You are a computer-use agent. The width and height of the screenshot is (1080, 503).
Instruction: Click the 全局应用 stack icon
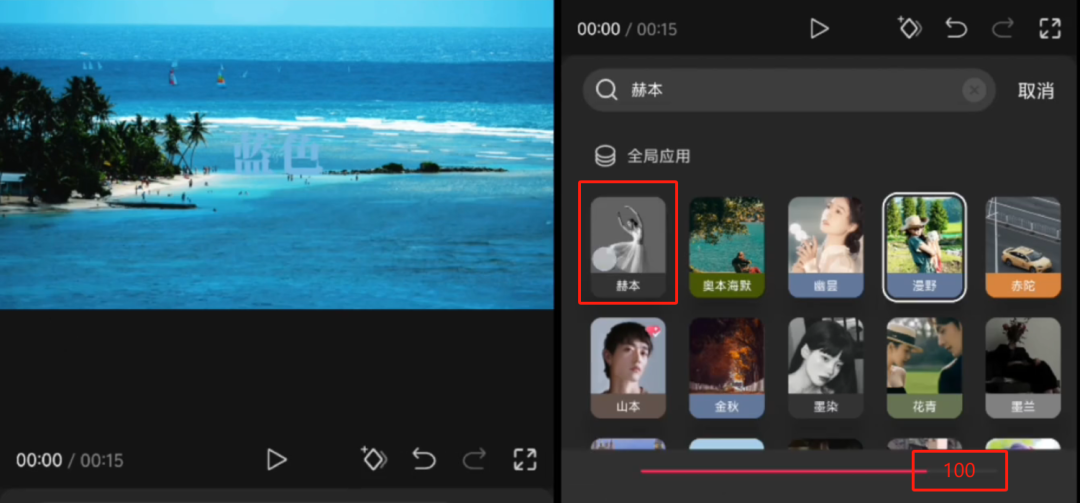pyautogui.click(x=605, y=156)
